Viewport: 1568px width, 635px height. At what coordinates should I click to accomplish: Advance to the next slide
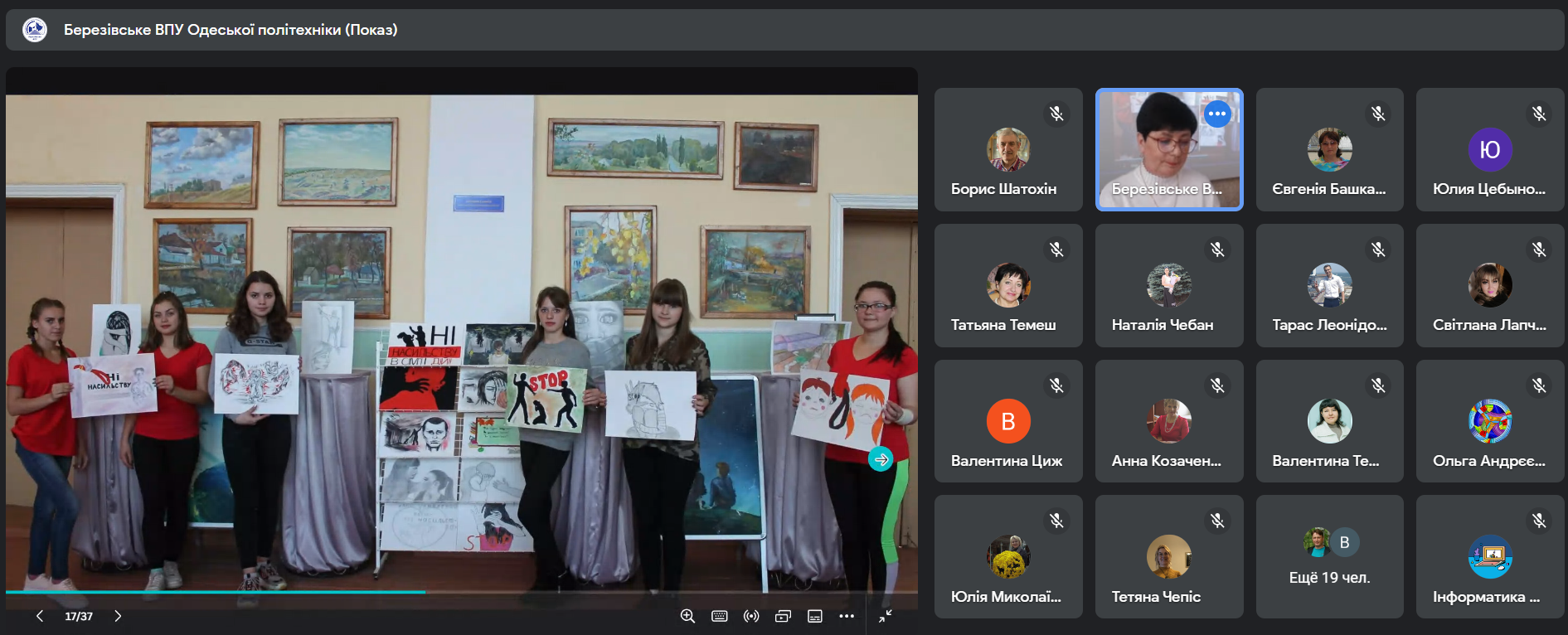pos(118,616)
